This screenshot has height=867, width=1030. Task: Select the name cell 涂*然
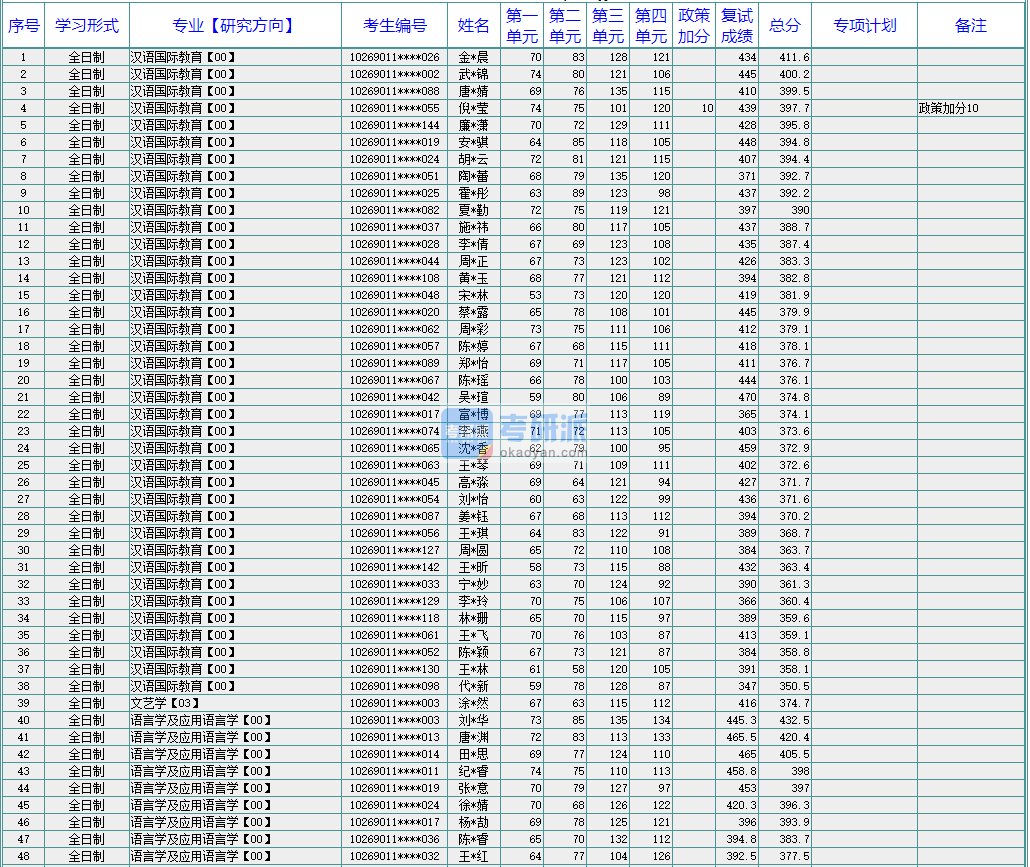(x=474, y=703)
